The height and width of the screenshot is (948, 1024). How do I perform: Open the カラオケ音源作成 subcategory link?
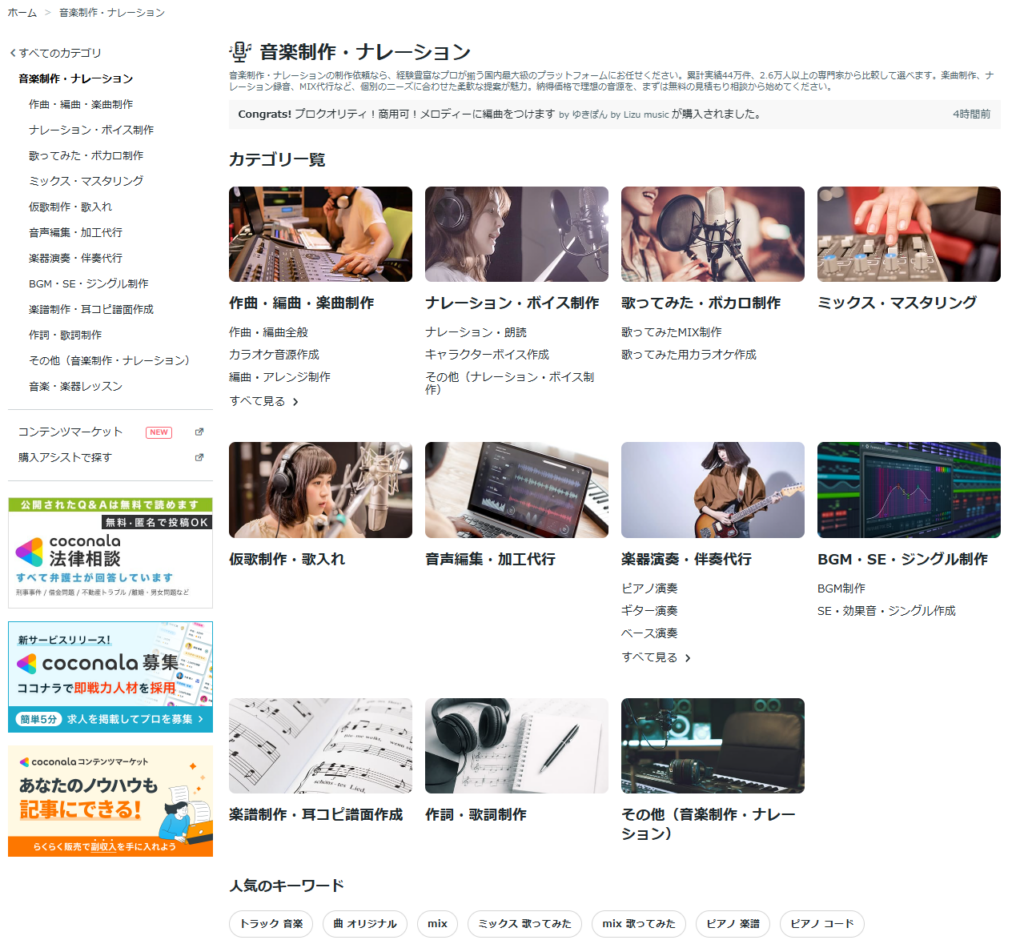(274, 354)
